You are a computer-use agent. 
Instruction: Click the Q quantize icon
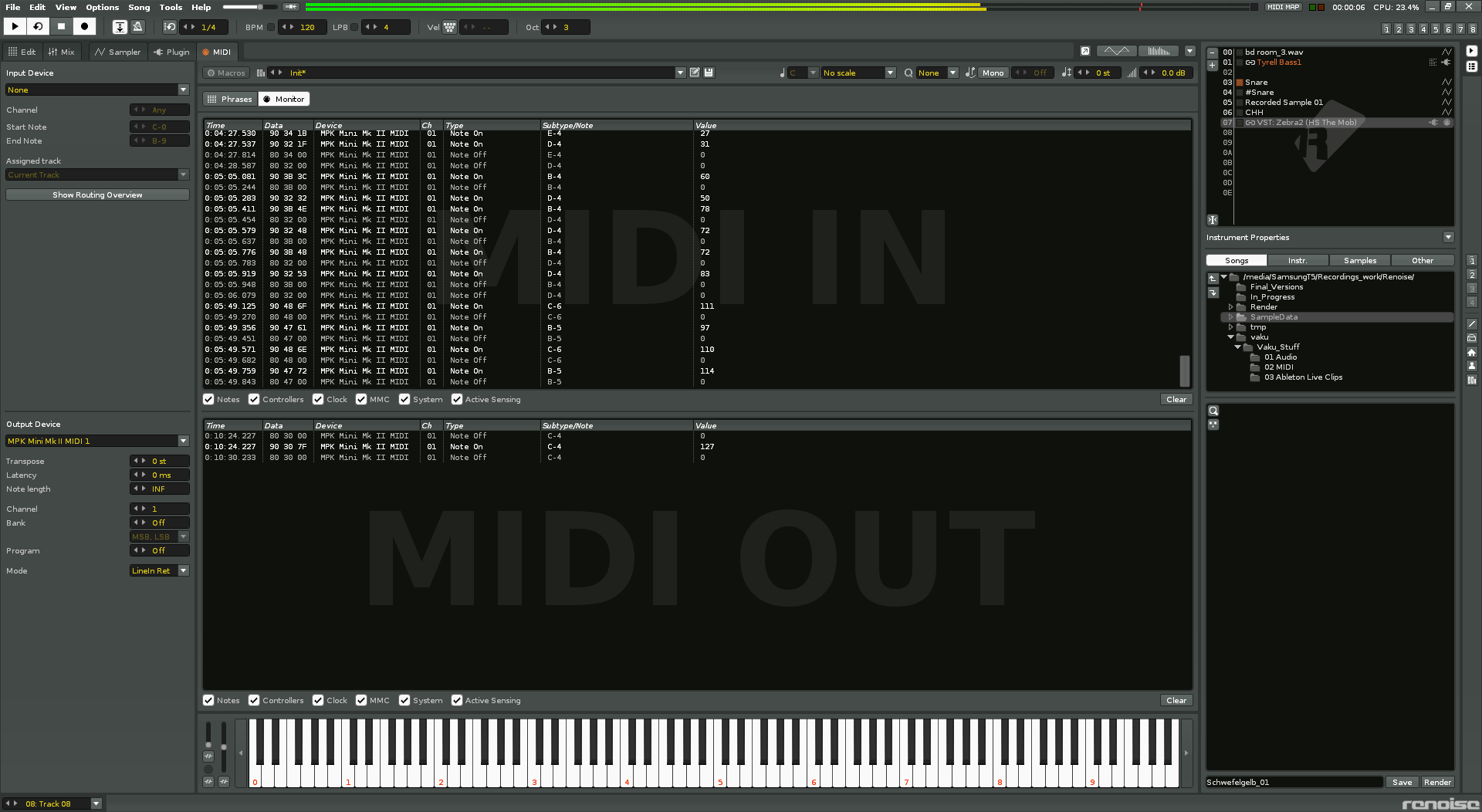pos(908,73)
